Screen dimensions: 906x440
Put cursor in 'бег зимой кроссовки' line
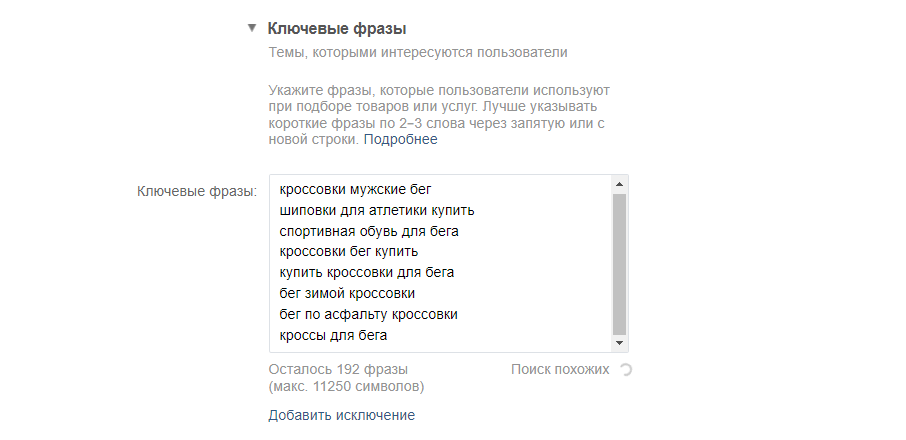coord(347,294)
